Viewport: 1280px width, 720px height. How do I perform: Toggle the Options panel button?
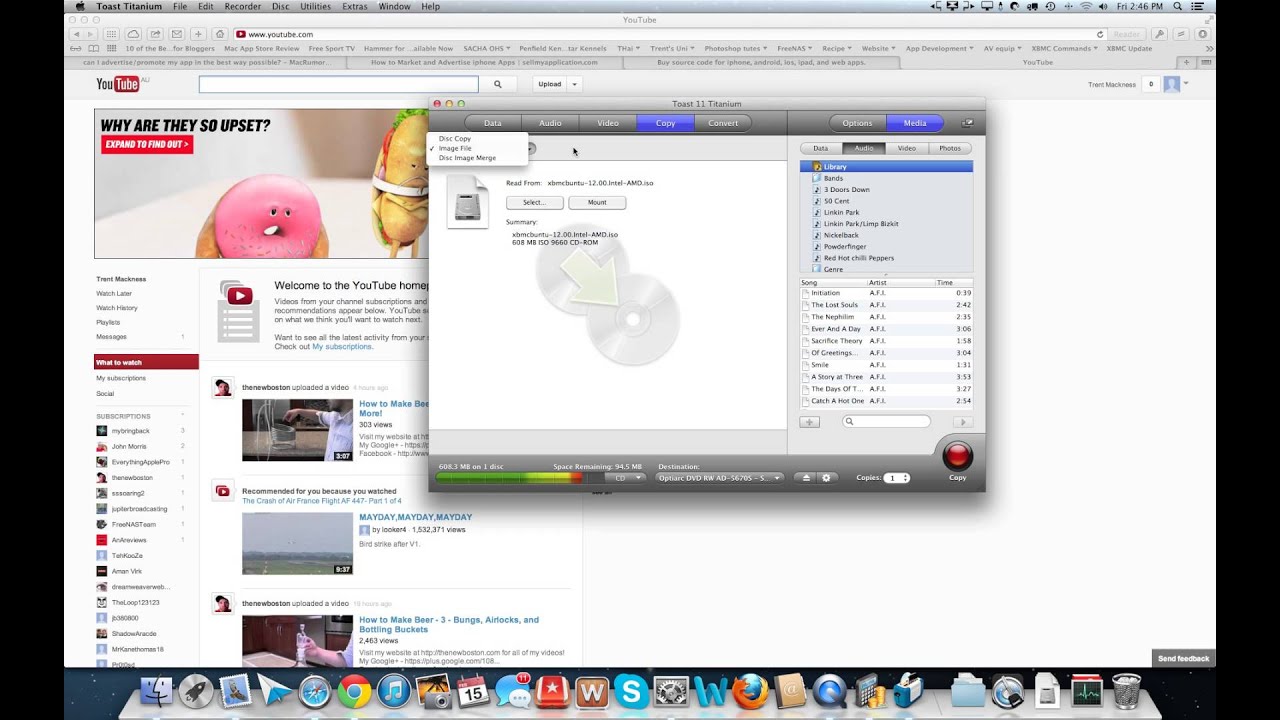(857, 123)
